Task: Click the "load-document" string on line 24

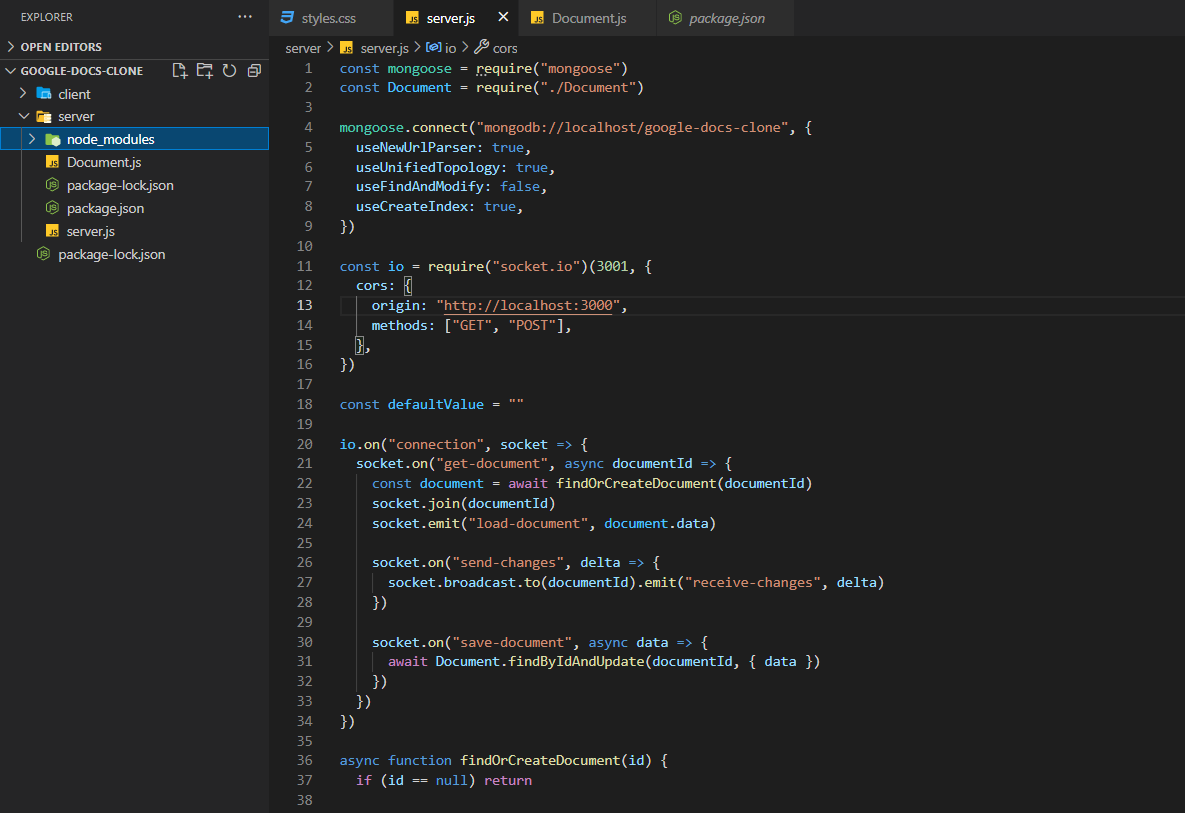Action: click(528, 524)
